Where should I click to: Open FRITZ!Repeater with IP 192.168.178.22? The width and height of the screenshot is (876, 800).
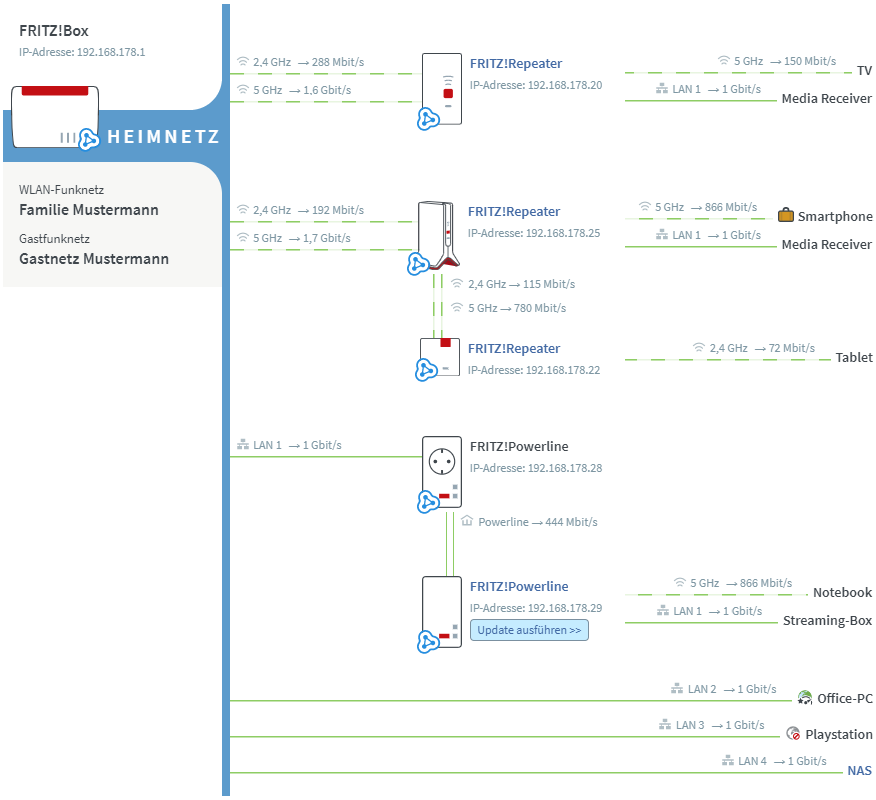pyautogui.click(x=514, y=349)
